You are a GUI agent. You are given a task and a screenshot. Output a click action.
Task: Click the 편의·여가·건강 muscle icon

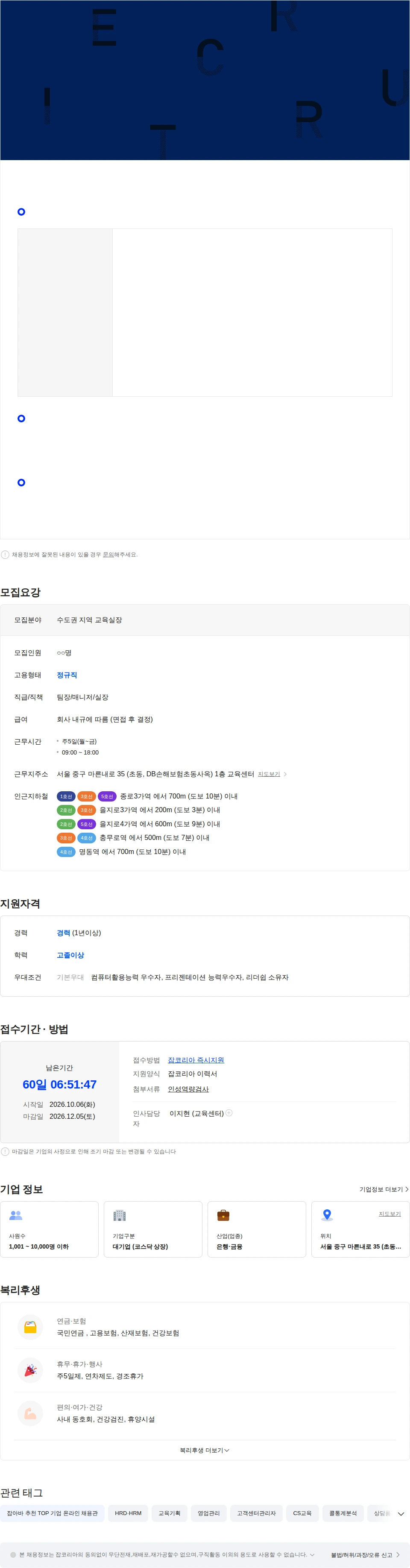pyautogui.click(x=30, y=1413)
